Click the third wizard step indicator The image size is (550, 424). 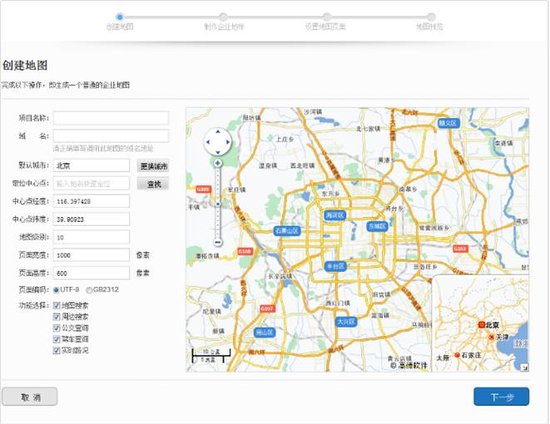coord(327,16)
